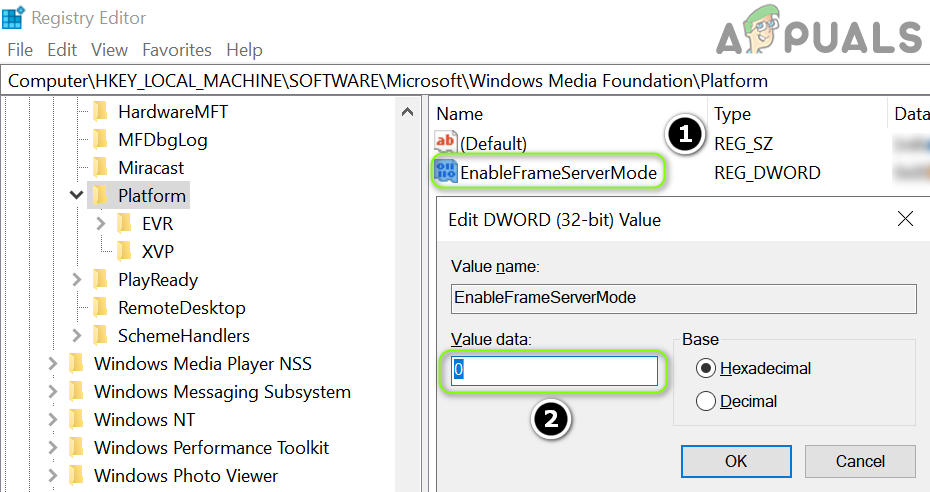Click the EnableFrameServerMode DWORD icon
This screenshot has height=492, width=930.
pos(445,171)
